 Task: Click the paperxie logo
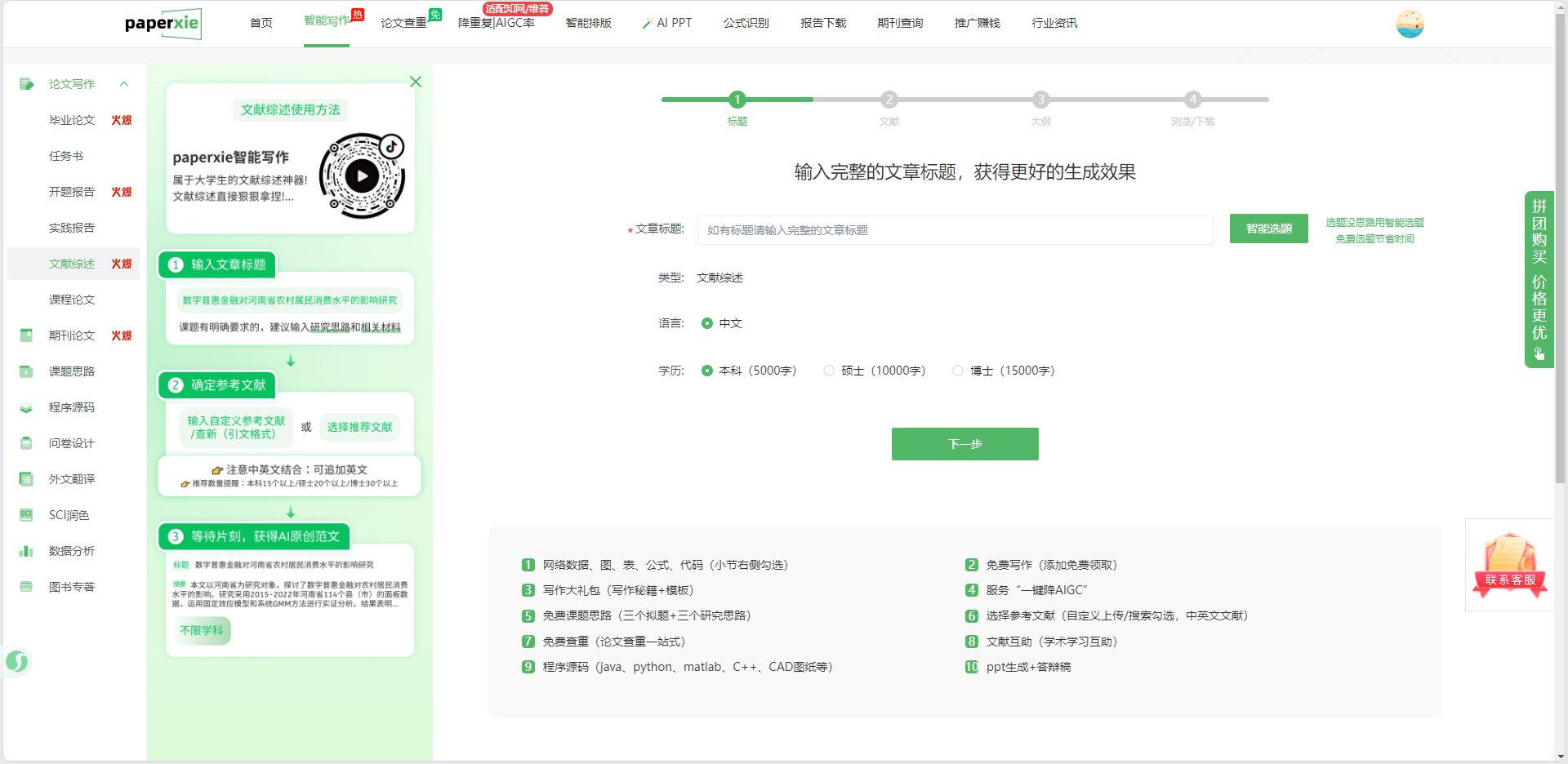click(163, 24)
